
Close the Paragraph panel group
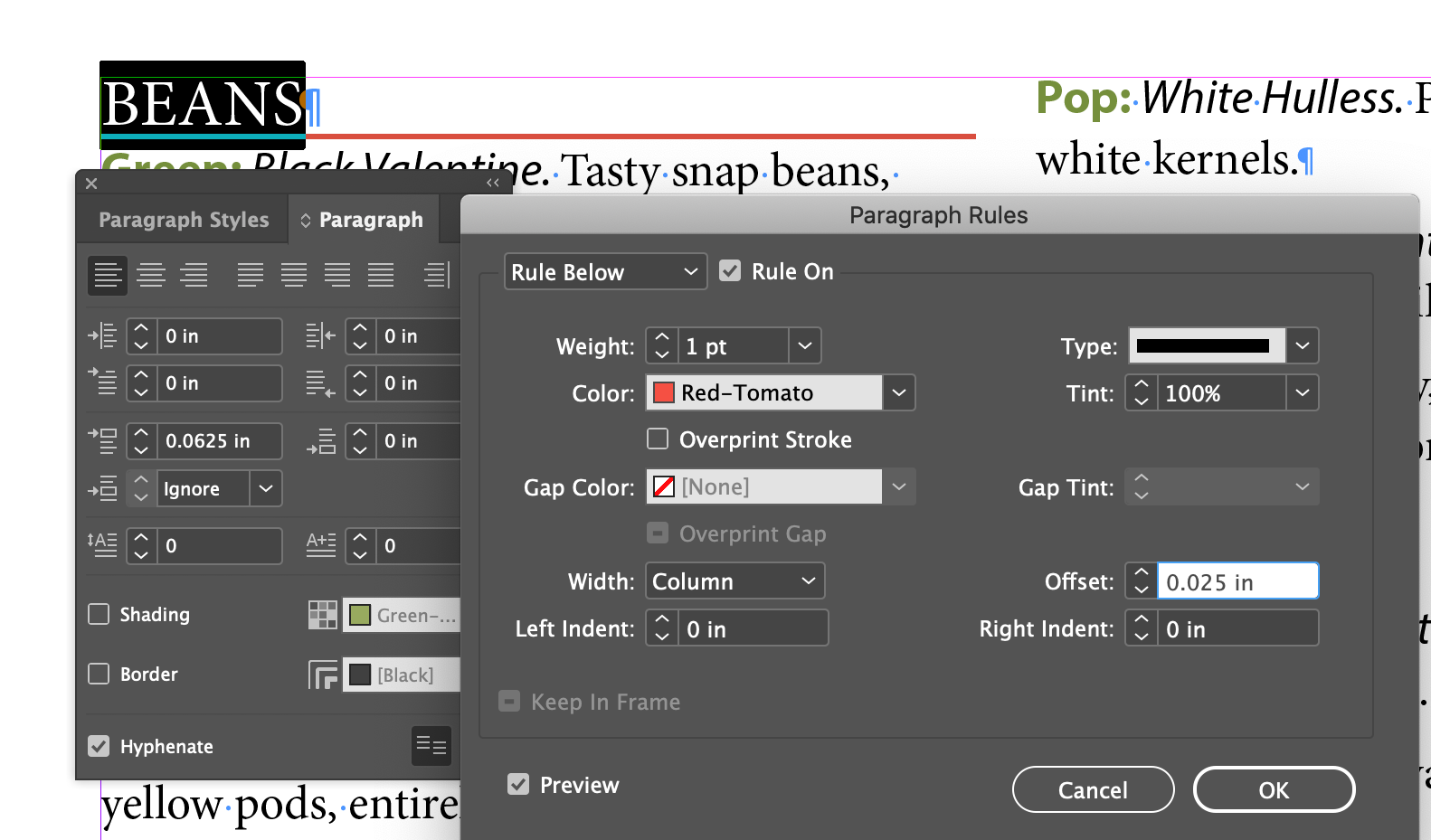click(91, 183)
